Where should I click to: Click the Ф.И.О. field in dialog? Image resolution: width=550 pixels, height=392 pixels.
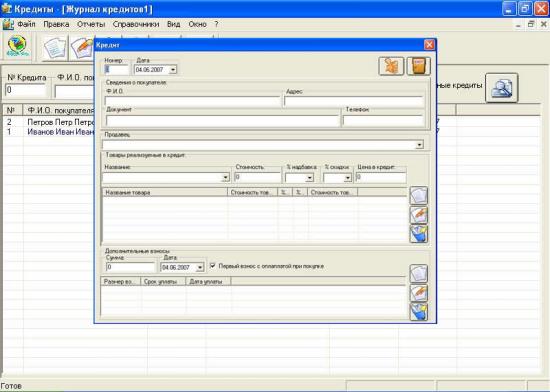point(193,102)
